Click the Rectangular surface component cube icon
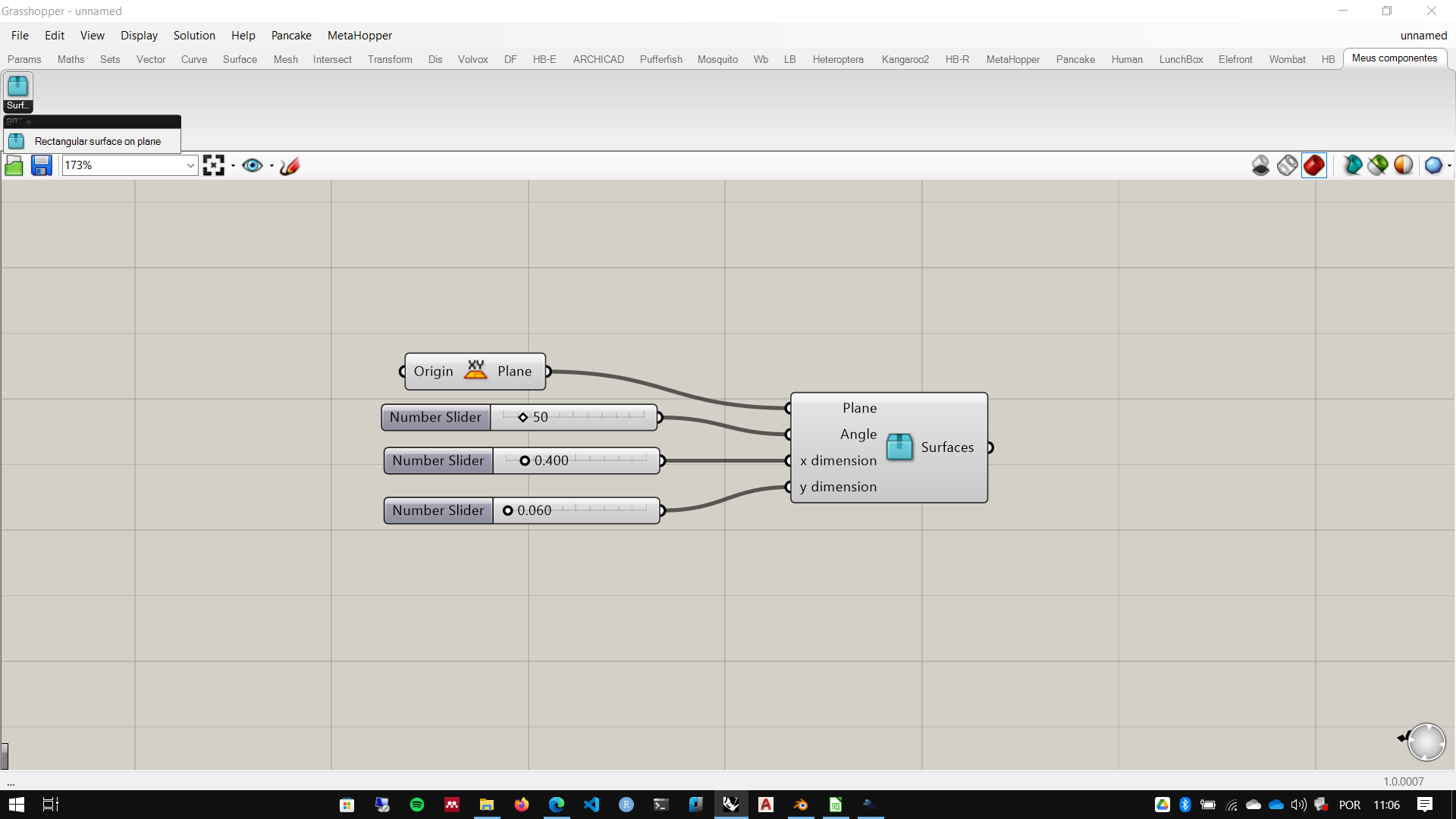Image resolution: width=1456 pixels, height=819 pixels. [899, 447]
